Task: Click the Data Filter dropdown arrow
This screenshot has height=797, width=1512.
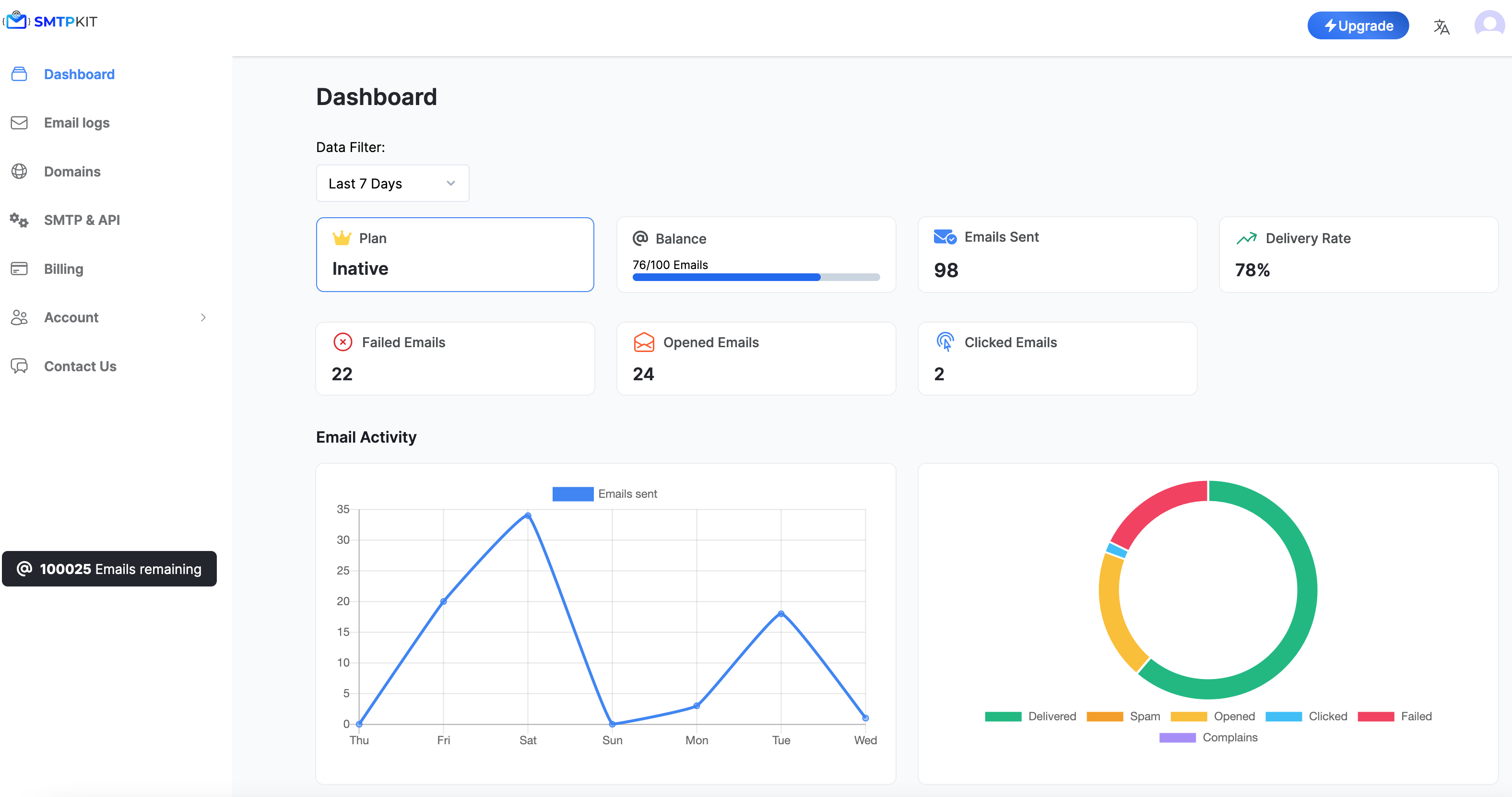Action: 451,183
